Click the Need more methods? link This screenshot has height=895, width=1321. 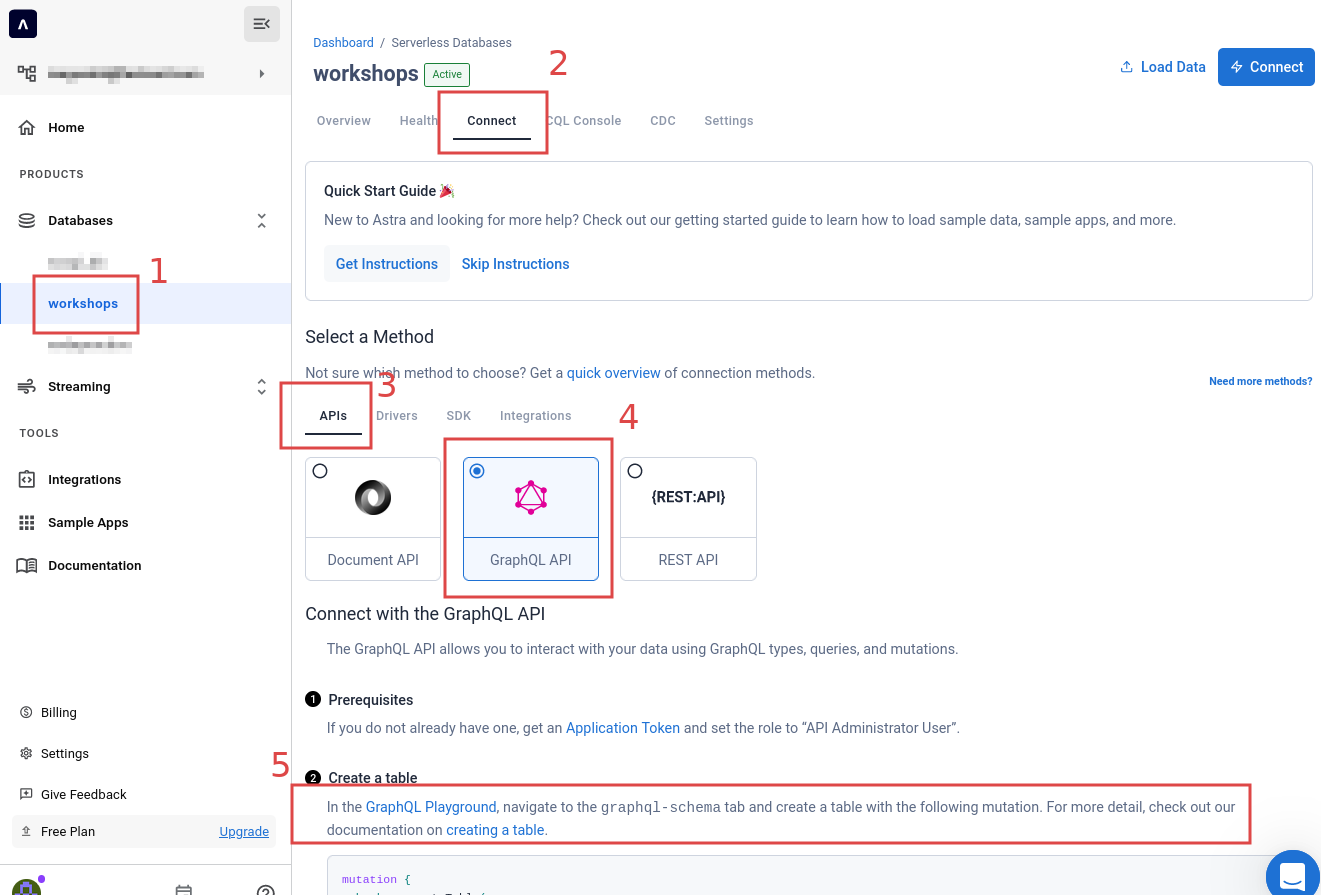(x=1260, y=381)
